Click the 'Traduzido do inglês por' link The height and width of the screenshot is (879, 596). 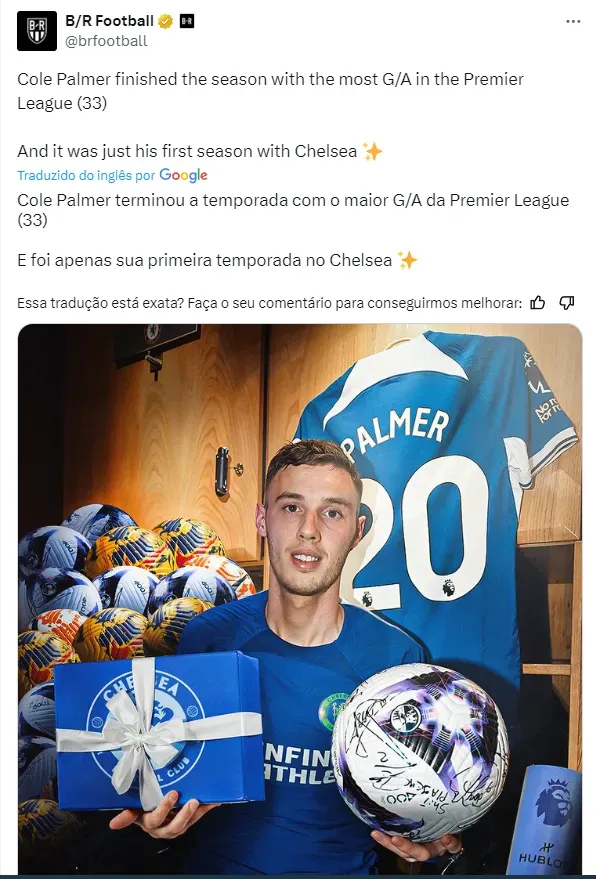(86, 175)
